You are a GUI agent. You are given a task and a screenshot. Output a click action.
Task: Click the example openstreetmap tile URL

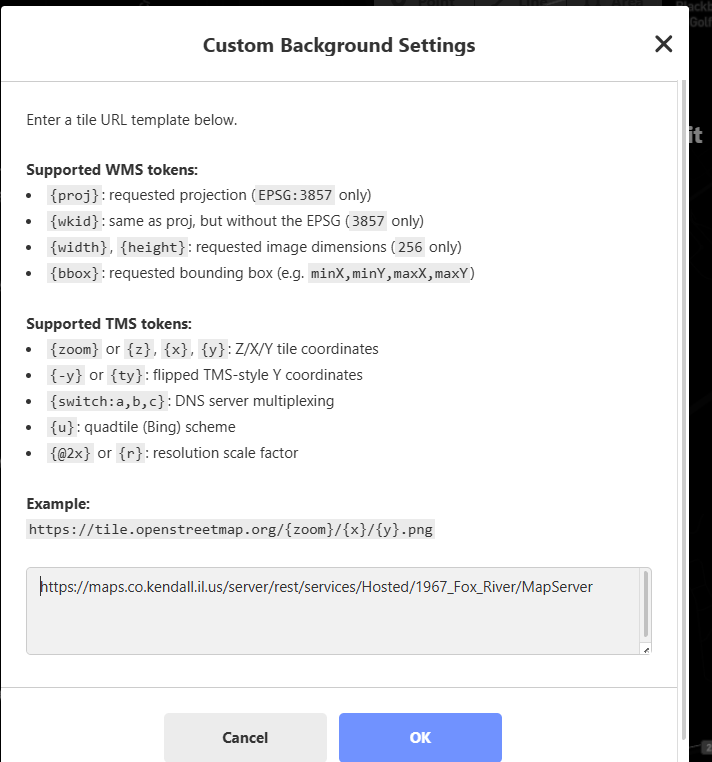[231, 529]
